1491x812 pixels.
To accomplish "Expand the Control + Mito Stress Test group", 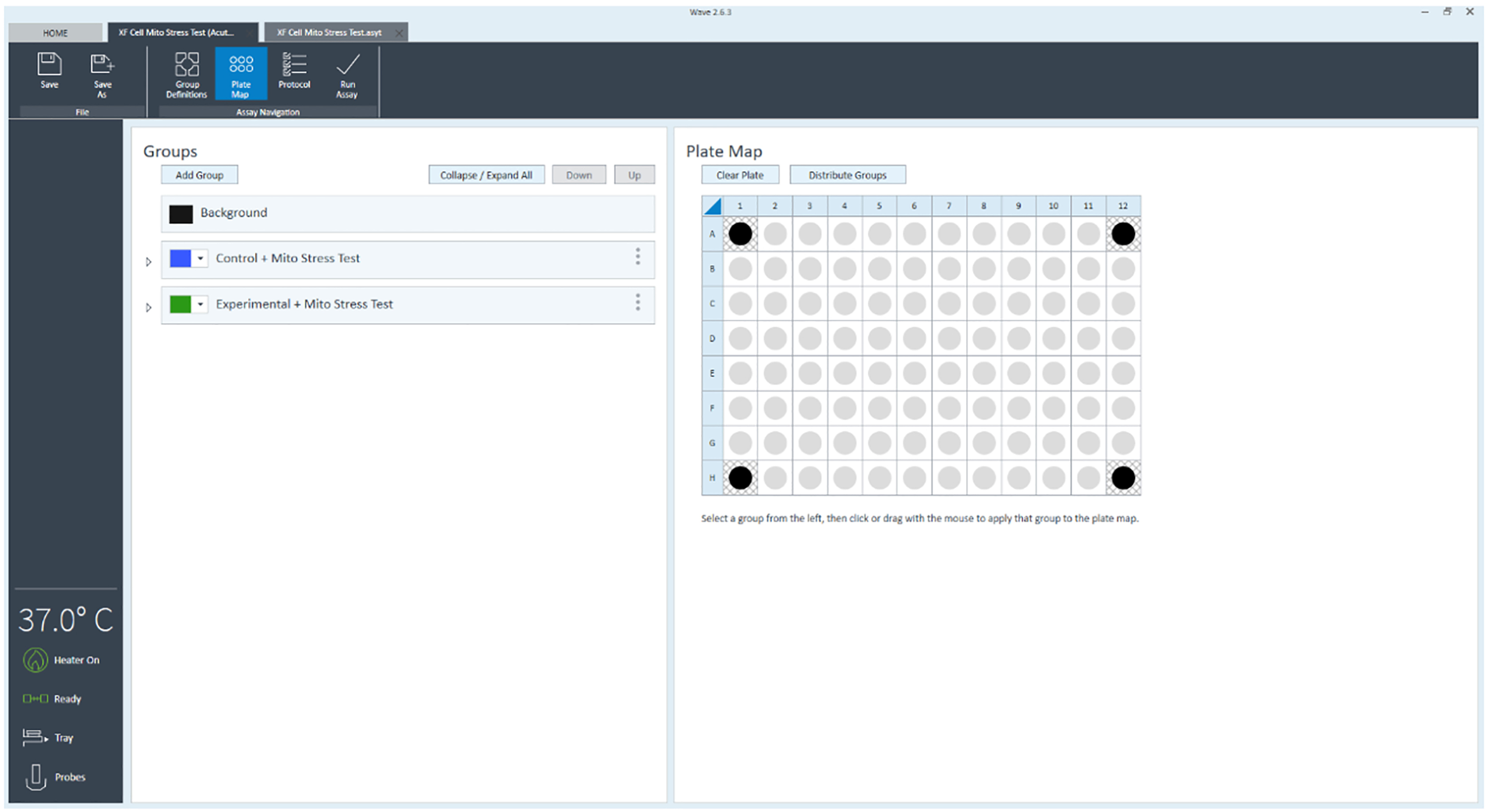I will tap(149, 262).
